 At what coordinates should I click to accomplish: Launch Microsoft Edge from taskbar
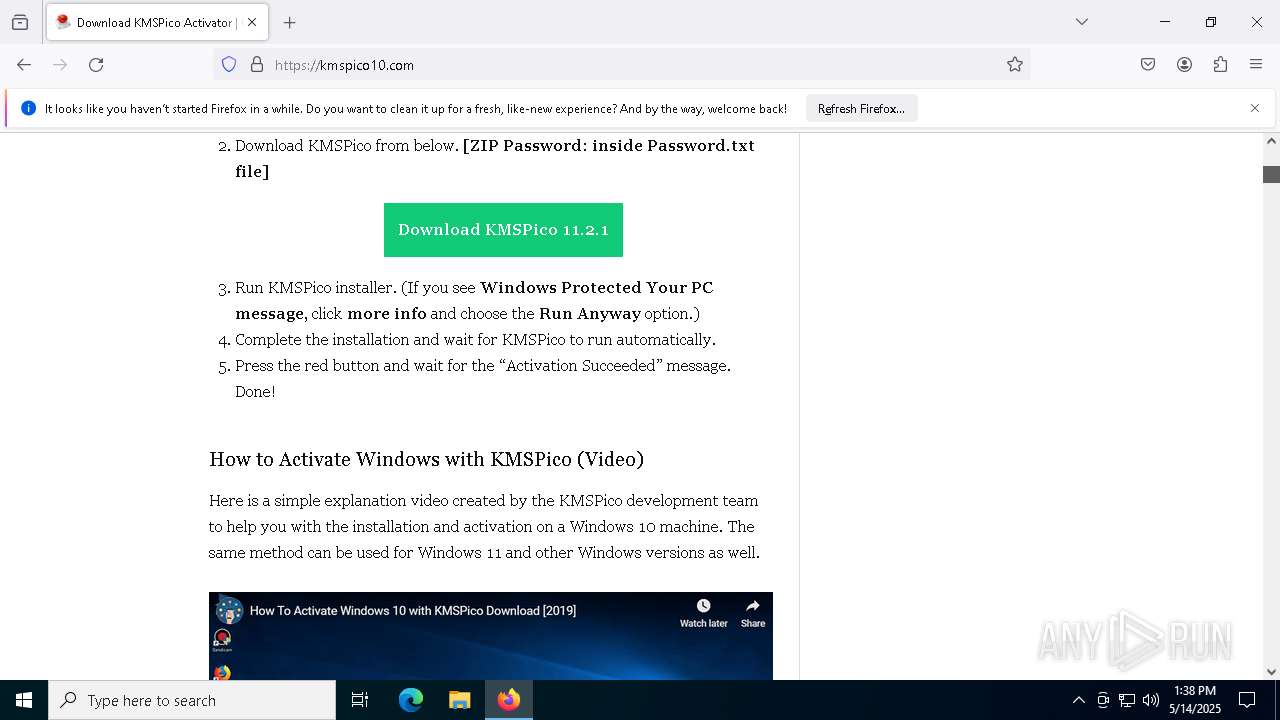tap(411, 700)
